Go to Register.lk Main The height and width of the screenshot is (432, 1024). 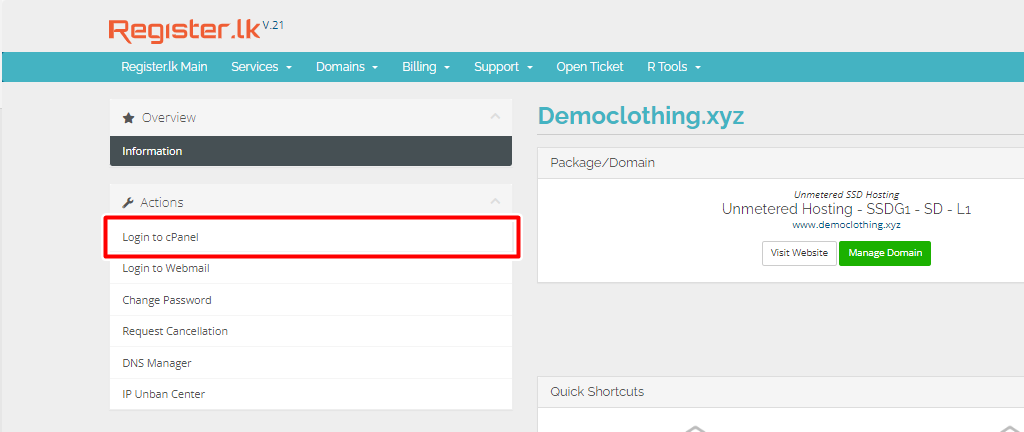pyautogui.click(x=164, y=67)
